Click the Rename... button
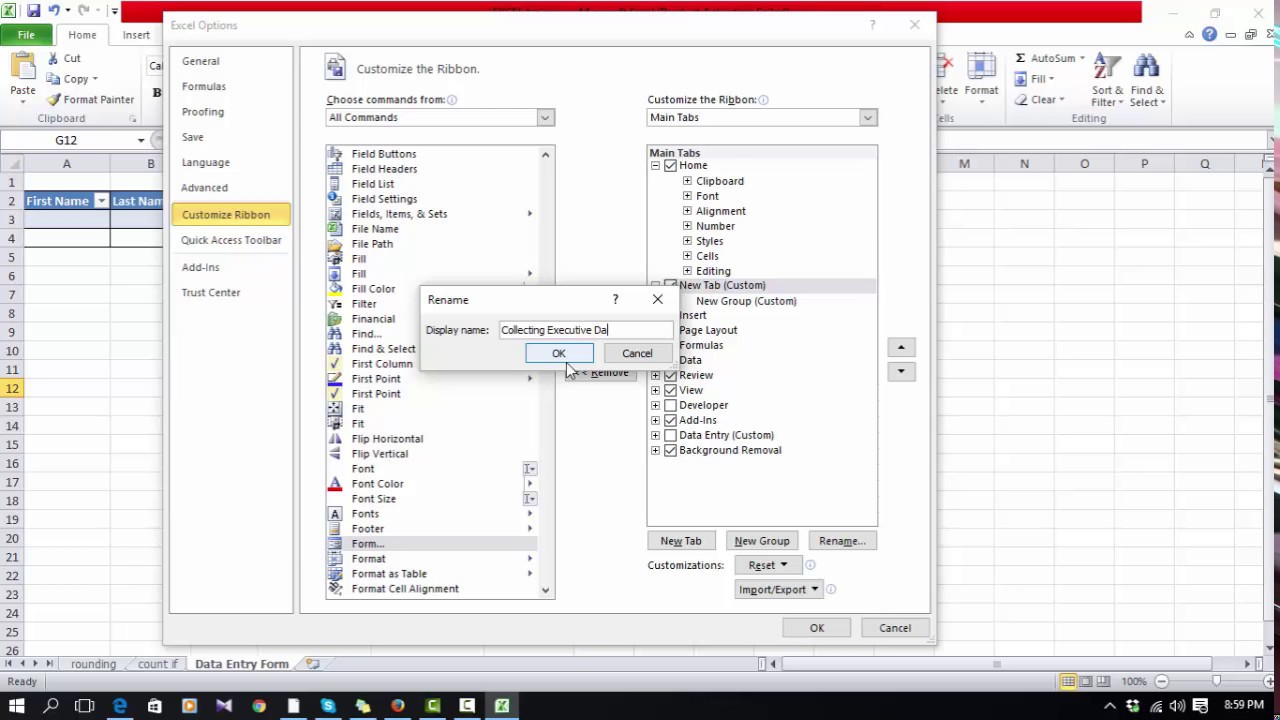The image size is (1280, 720). (842, 541)
